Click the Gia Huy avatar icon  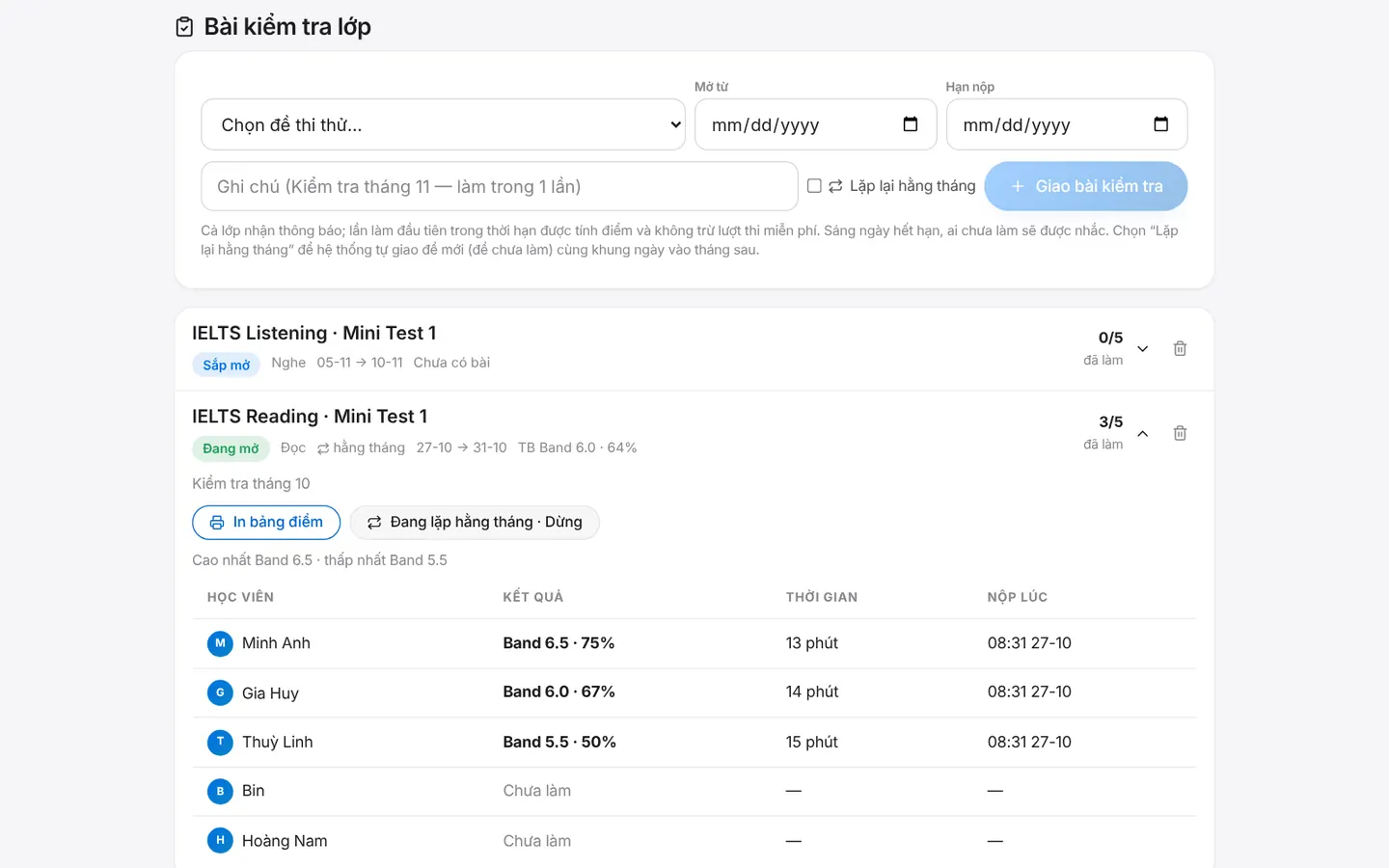pos(220,692)
